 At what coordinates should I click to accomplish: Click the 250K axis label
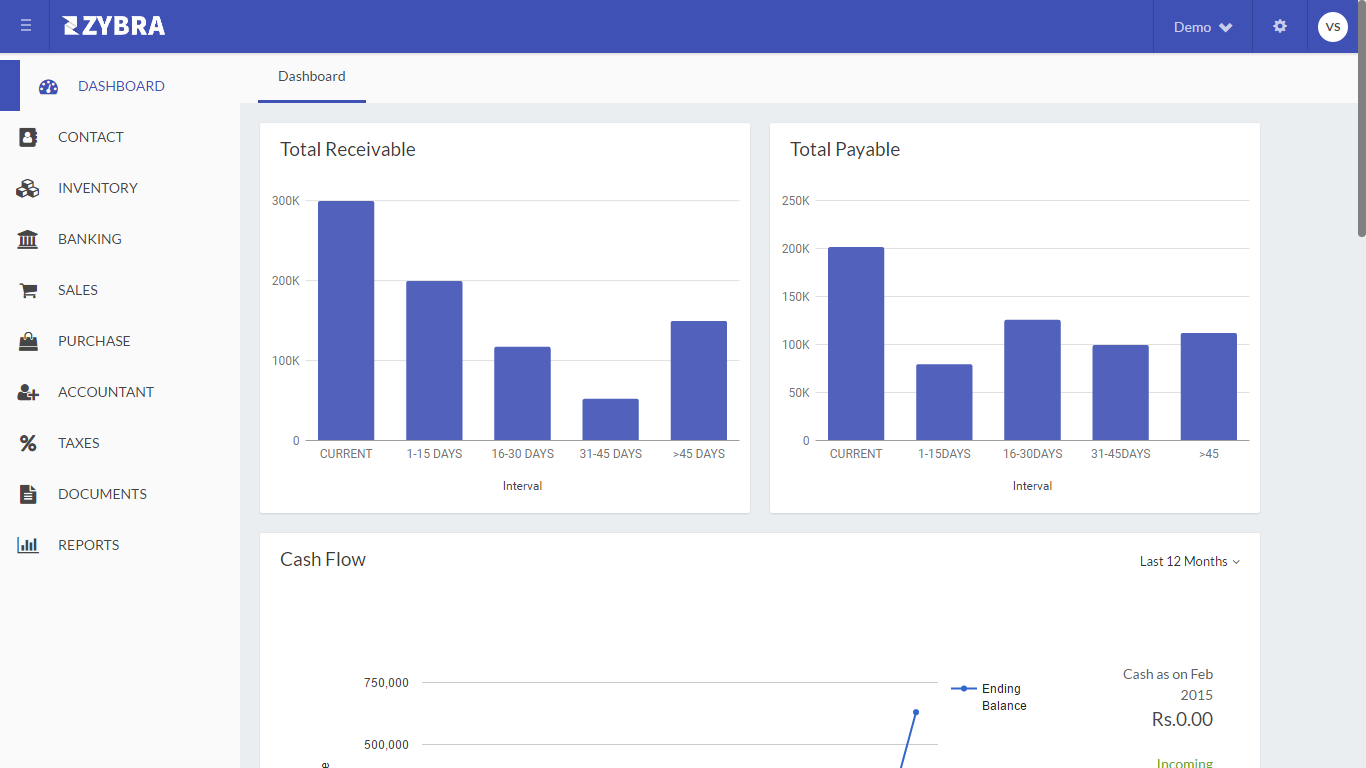[x=796, y=201]
